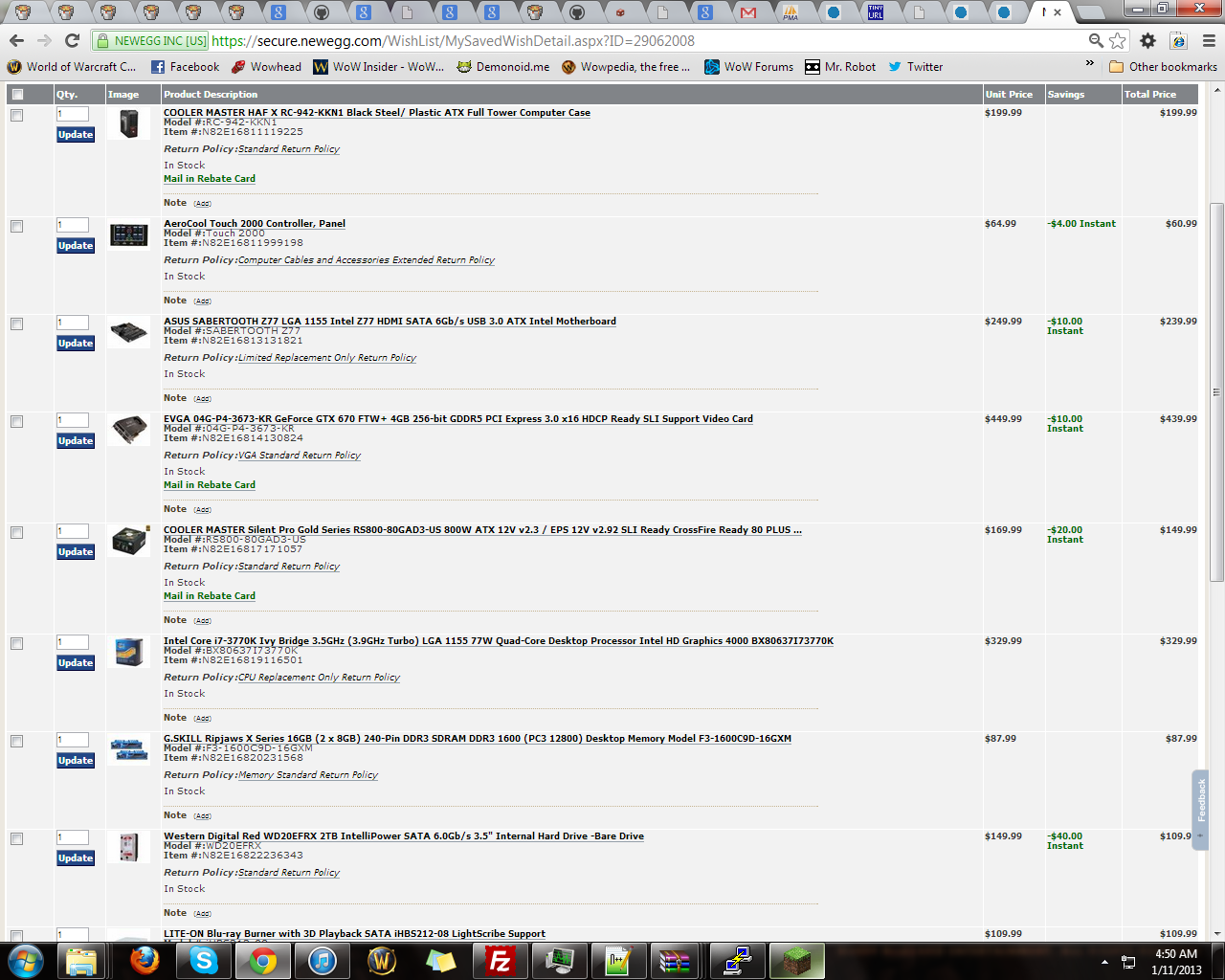Check the EVGA GTX 670 row
Viewport: 1225px width, 980px height.
point(17,421)
